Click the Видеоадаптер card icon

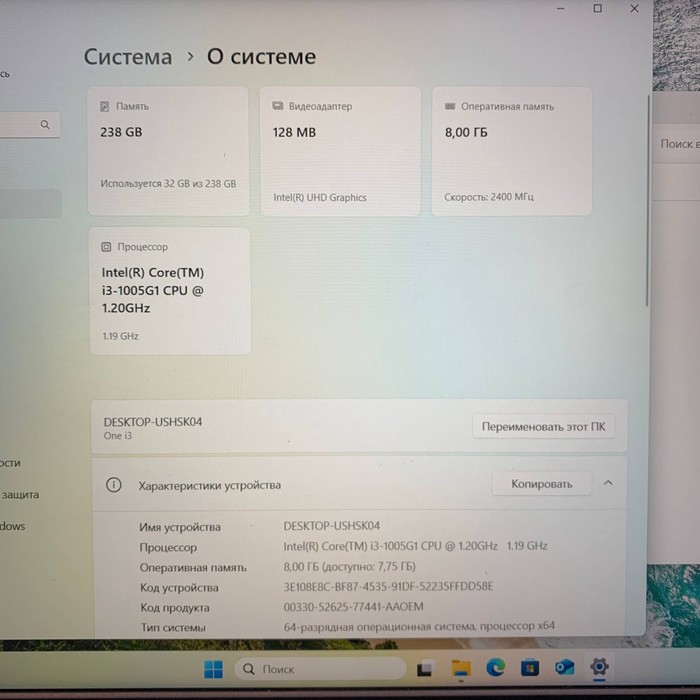(x=278, y=106)
